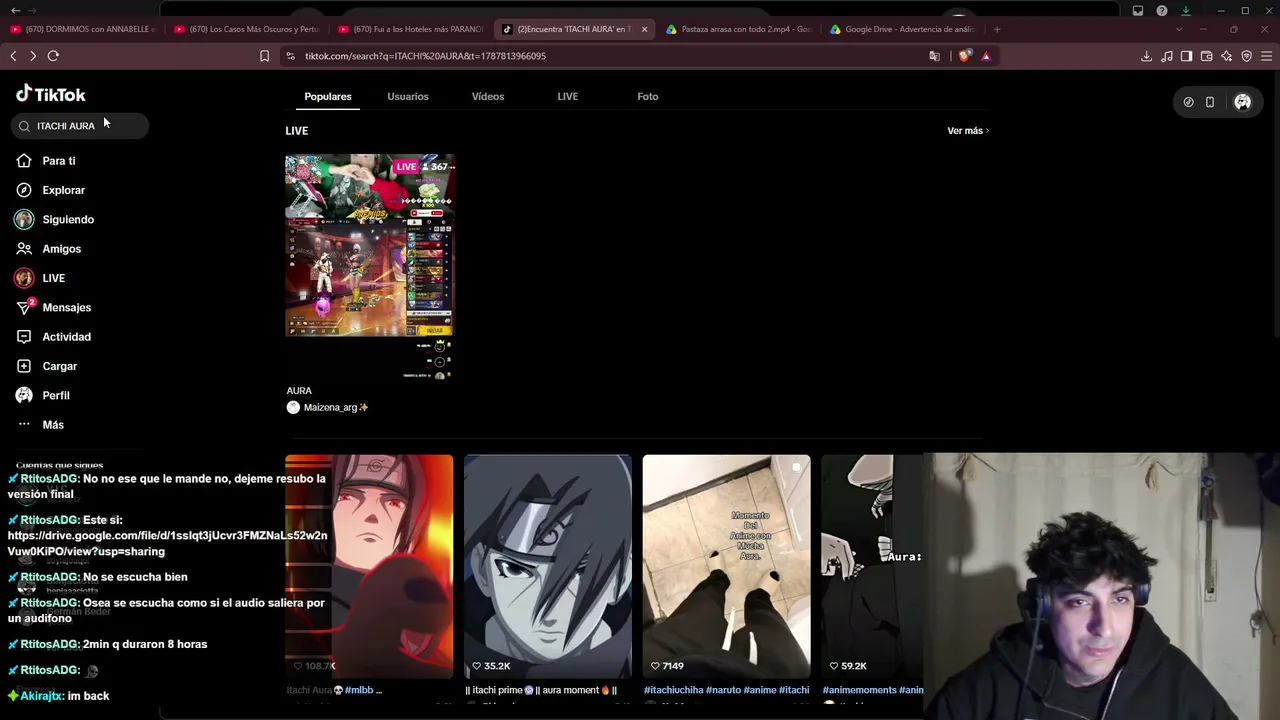Viewport: 1280px width, 720px height.
Task: Open the Para ti feed link
Action: click(59, 161)
